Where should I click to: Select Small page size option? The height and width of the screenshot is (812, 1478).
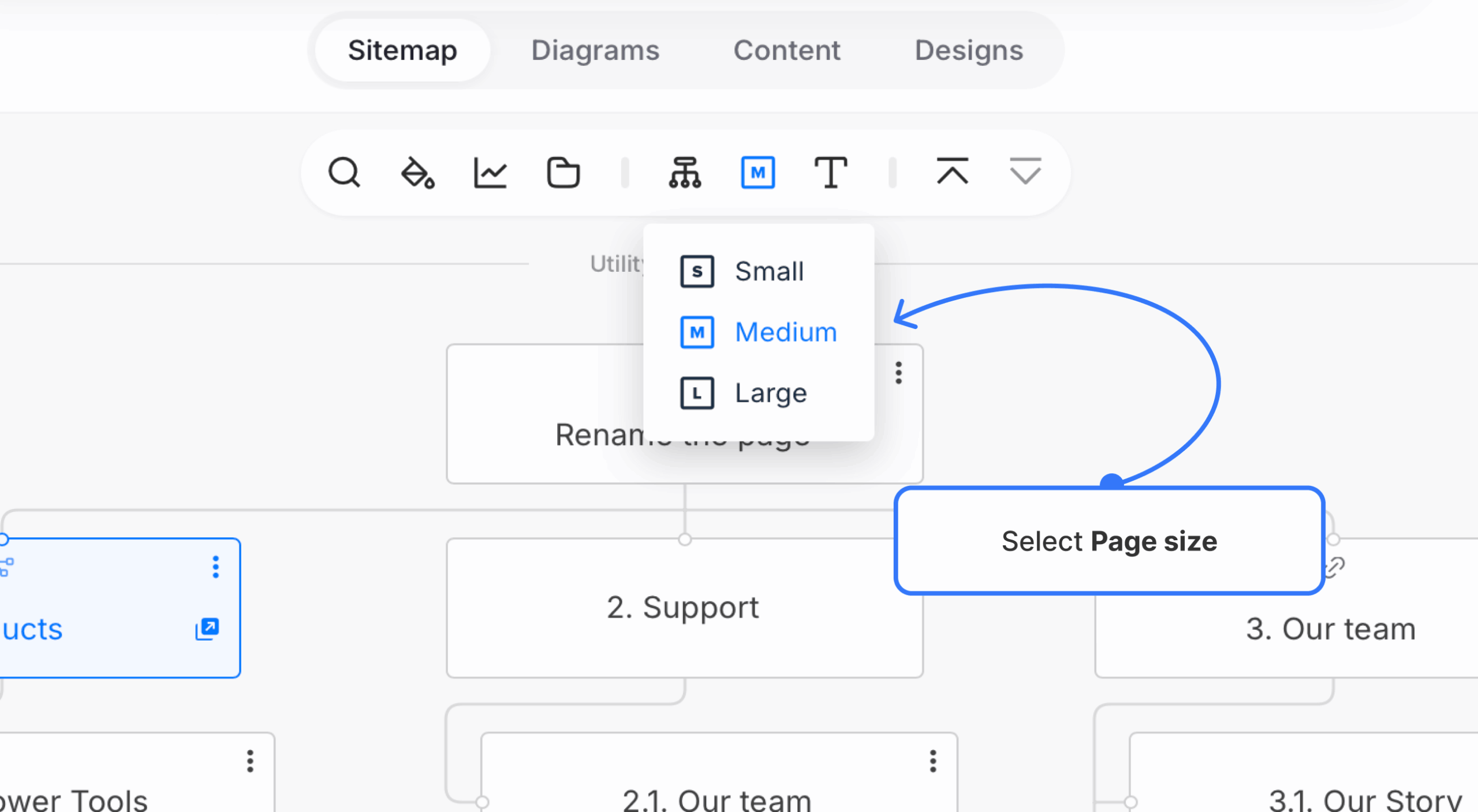point(759,271)
